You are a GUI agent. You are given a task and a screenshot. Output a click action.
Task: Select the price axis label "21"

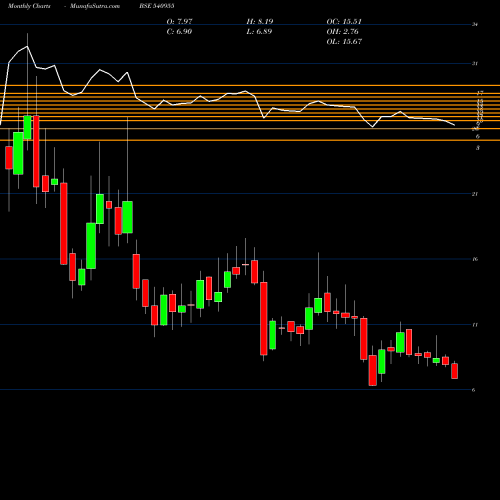[475, 194]
